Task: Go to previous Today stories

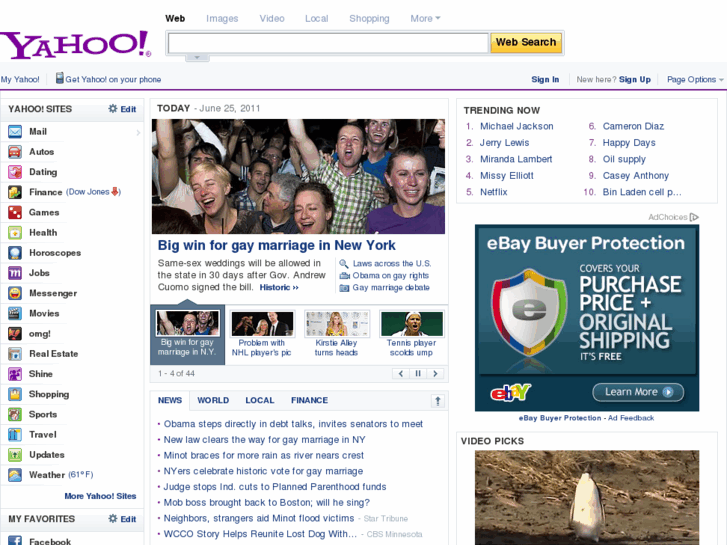Action: coord(401,373)
